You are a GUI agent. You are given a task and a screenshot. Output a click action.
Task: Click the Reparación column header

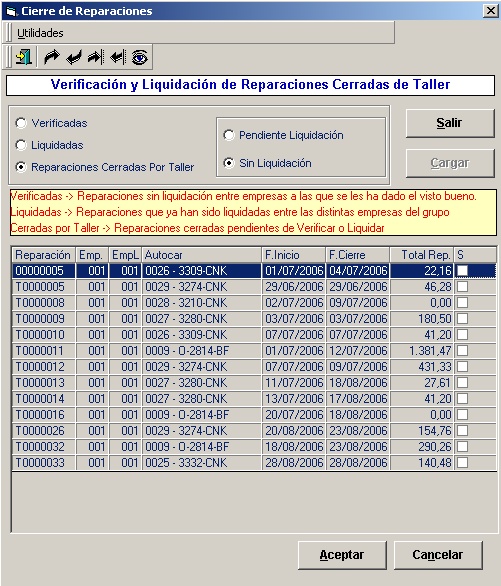(x=44, y=255)
